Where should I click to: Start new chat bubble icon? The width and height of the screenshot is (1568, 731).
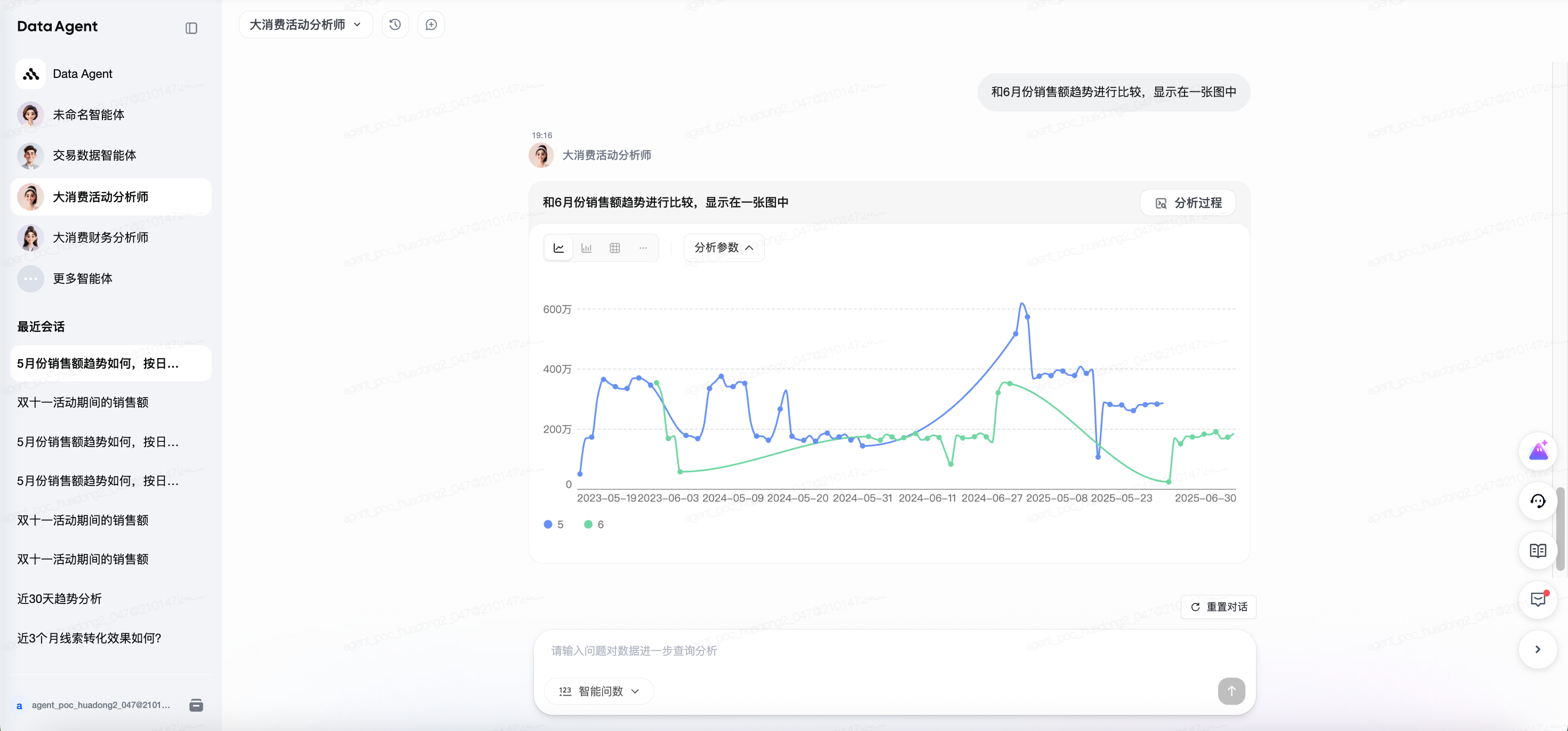pyautogui.click(x=431, y=25)
